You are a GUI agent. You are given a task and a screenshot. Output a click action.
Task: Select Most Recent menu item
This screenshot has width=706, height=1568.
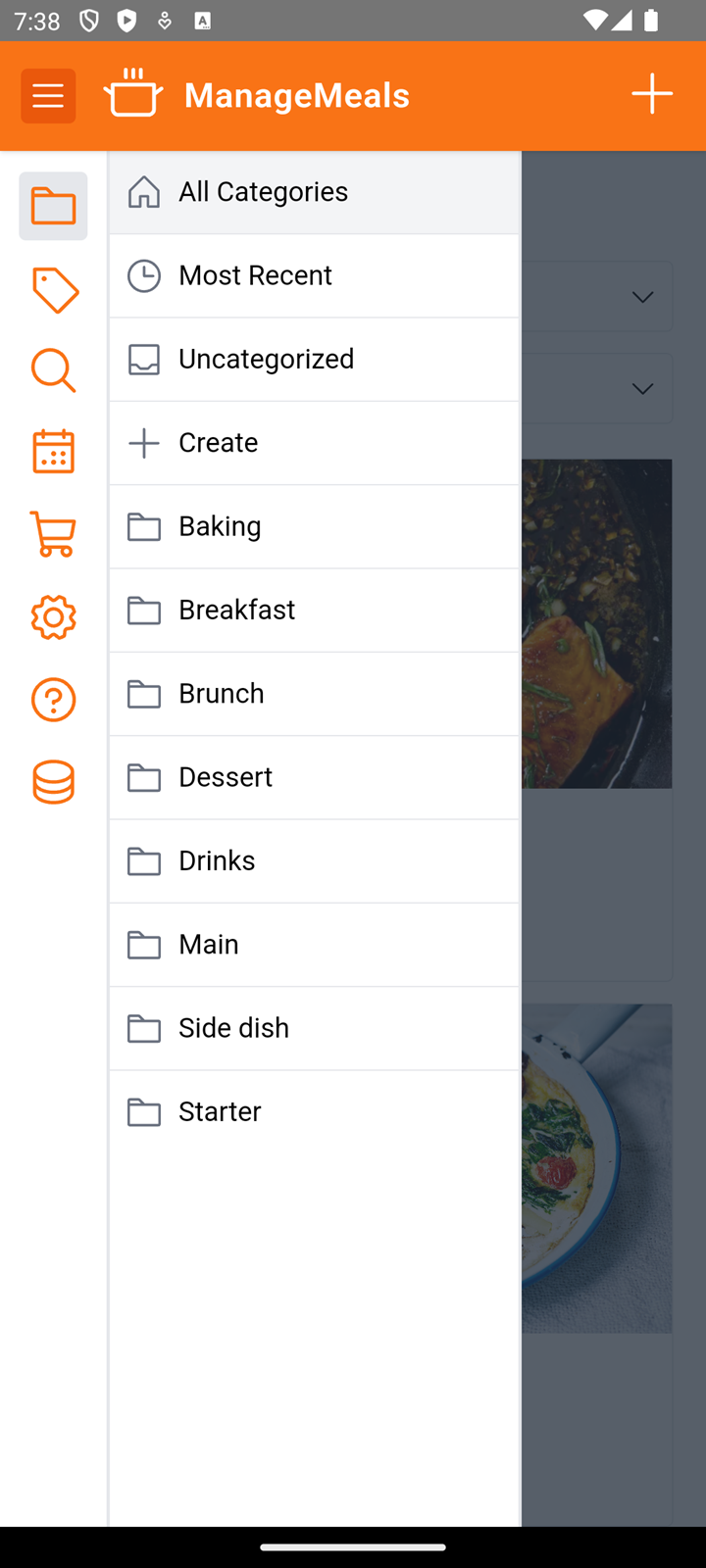(x=314, y=276)
